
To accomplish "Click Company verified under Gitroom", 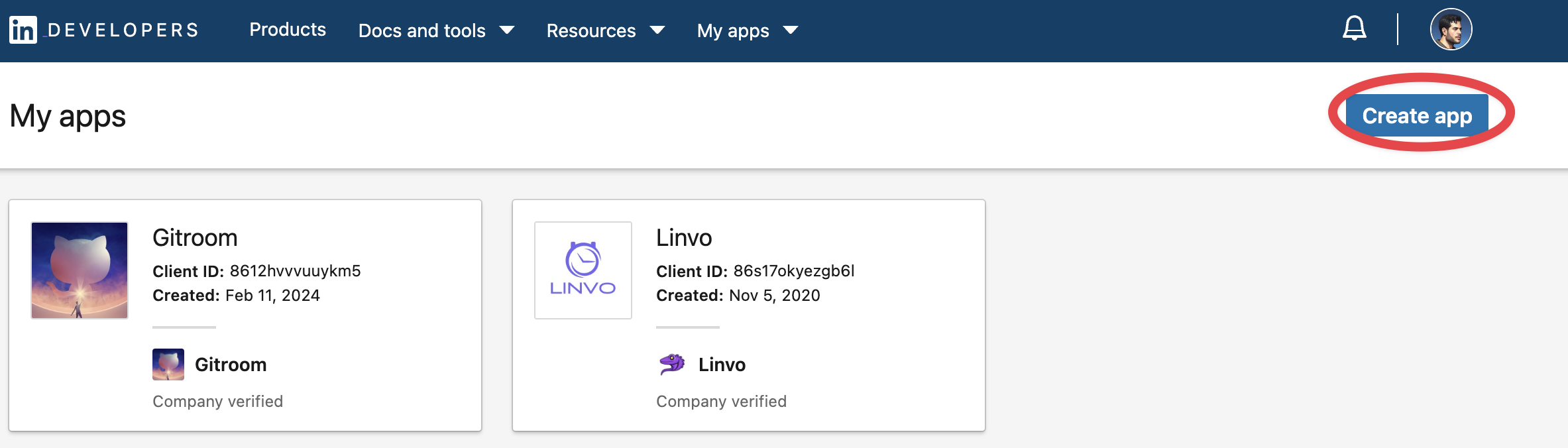I will 217,402.
